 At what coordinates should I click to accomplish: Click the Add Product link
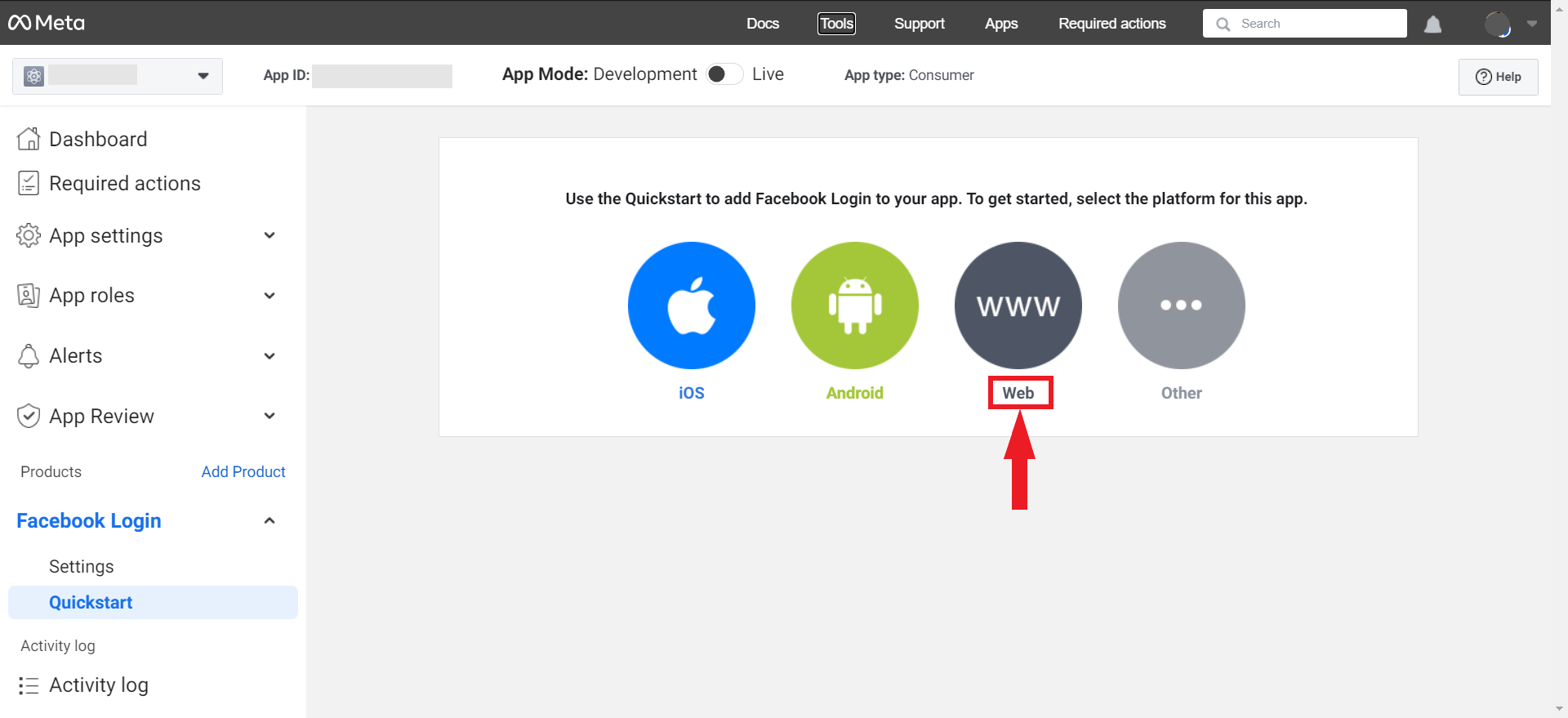click(x=243, y=471)
